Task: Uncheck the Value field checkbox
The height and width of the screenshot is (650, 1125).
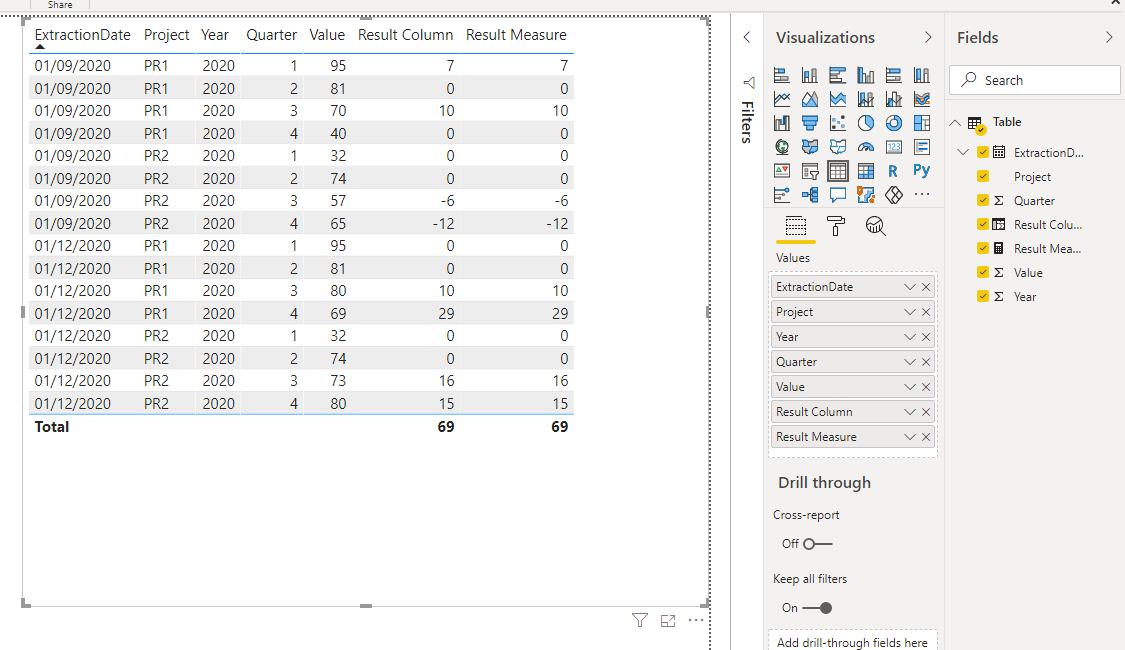Action: (983, 272)
